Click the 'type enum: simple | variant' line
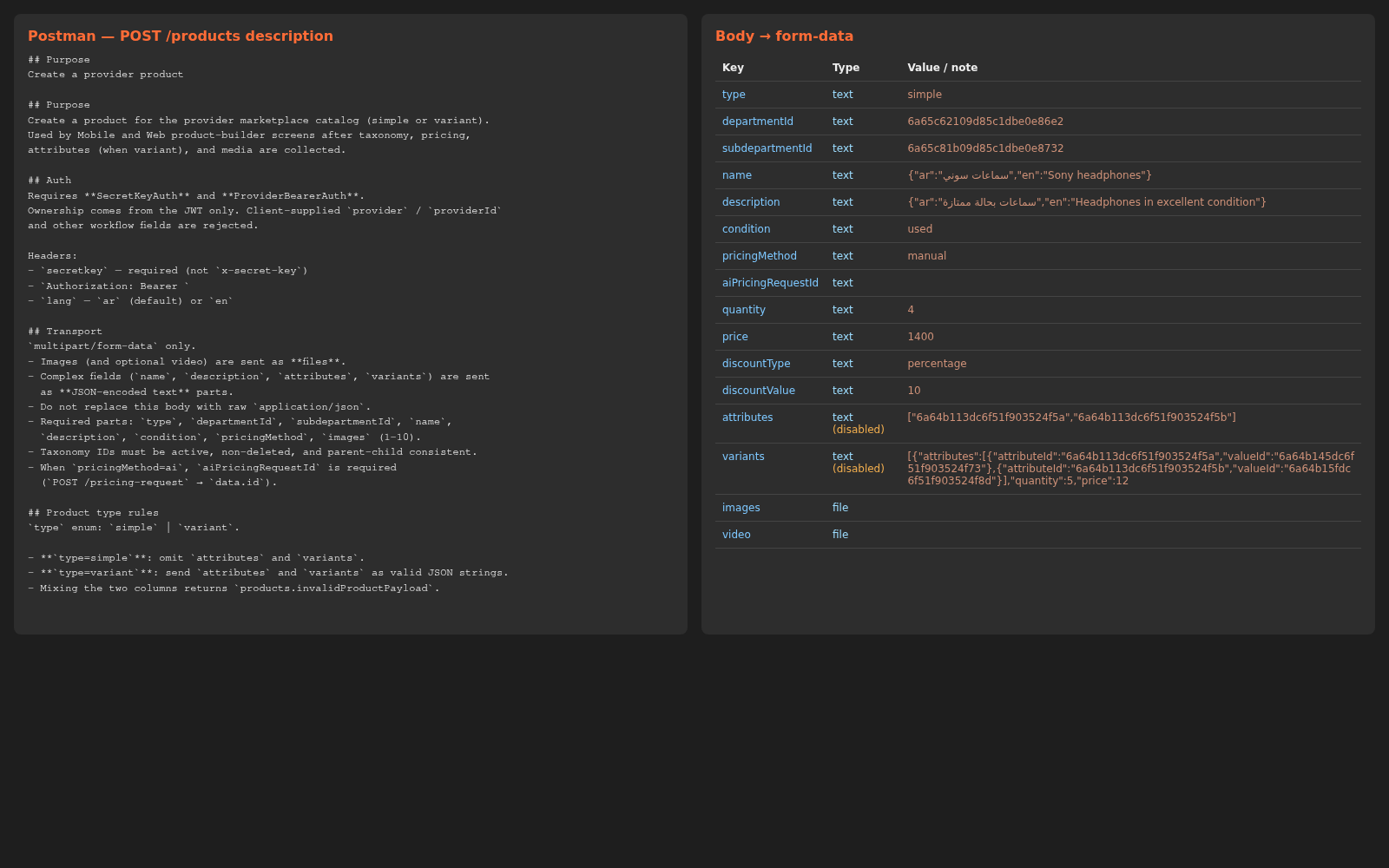Viewport: 1389px width, 868px height. click(x=134, y=528)
